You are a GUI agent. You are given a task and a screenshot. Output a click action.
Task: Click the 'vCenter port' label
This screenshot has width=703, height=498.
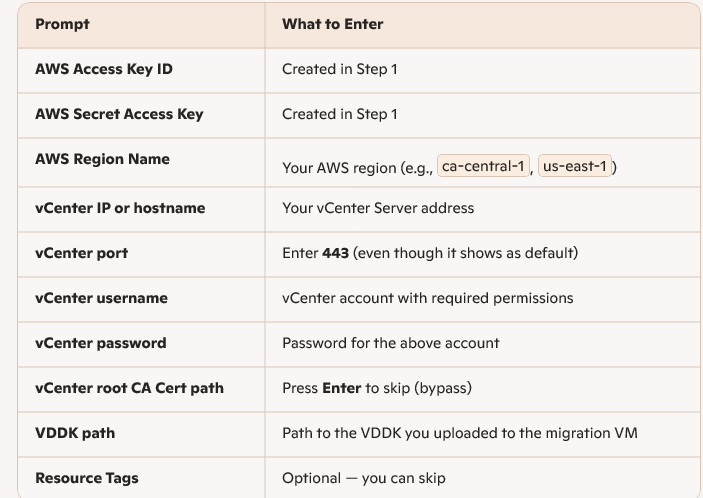click(81, 253)
